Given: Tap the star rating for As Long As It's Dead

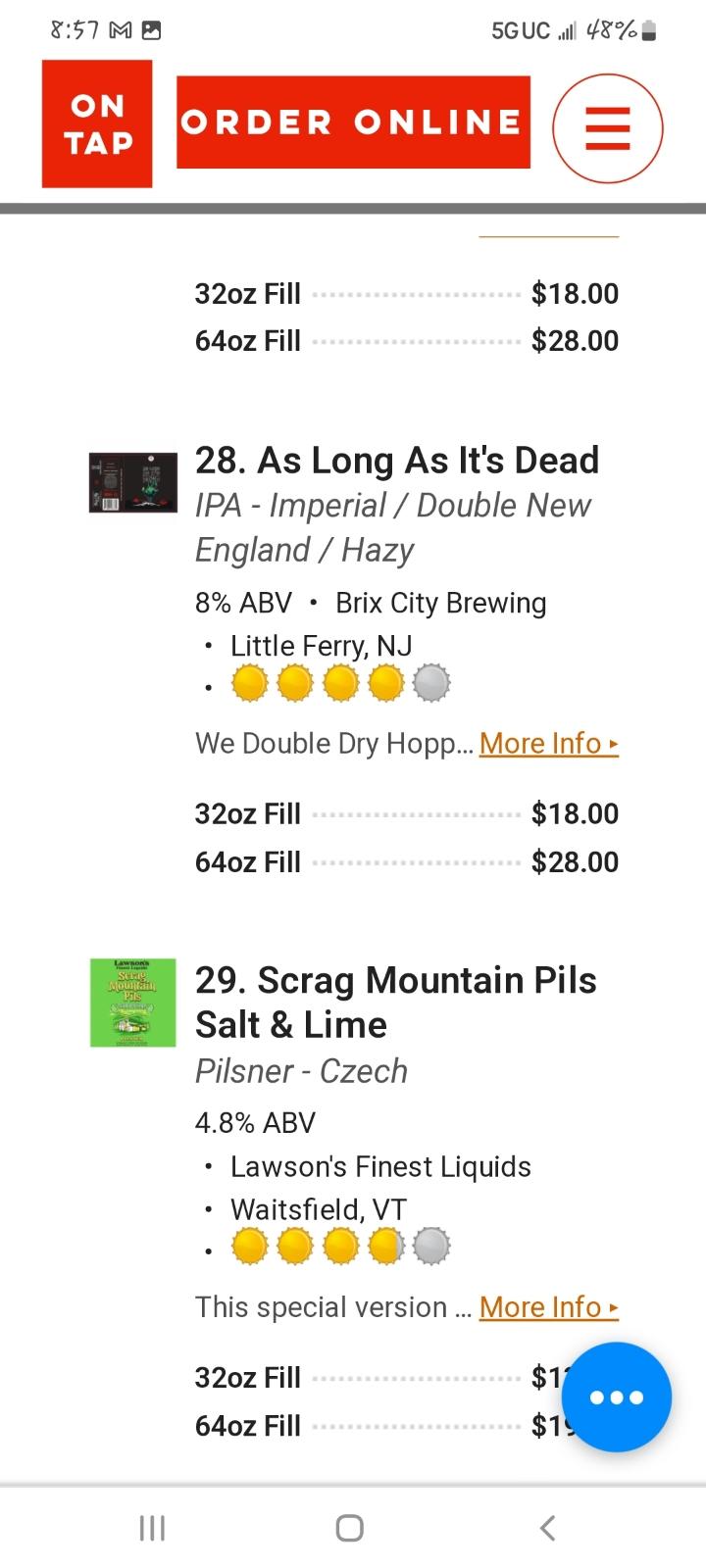Looking at the screenshot, I should tap(340, 683).
